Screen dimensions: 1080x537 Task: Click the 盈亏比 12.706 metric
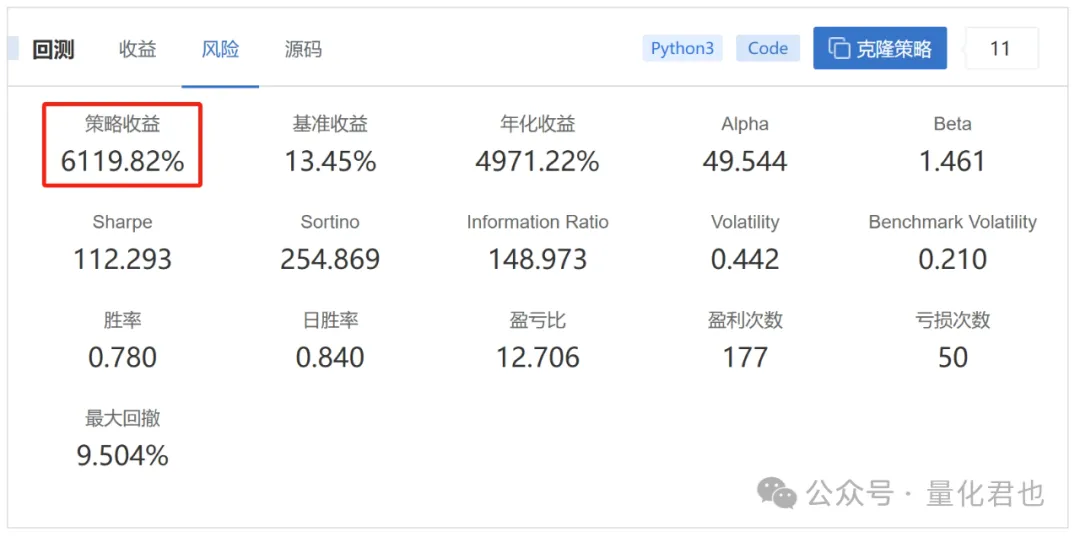(x=537, y=341)
